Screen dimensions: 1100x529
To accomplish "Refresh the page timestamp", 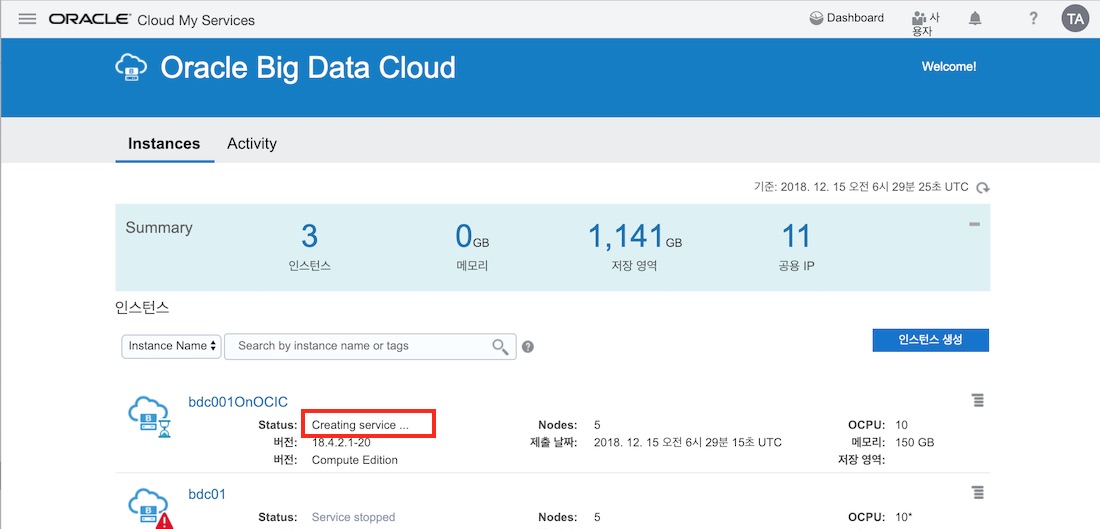I will pos(984,187).
